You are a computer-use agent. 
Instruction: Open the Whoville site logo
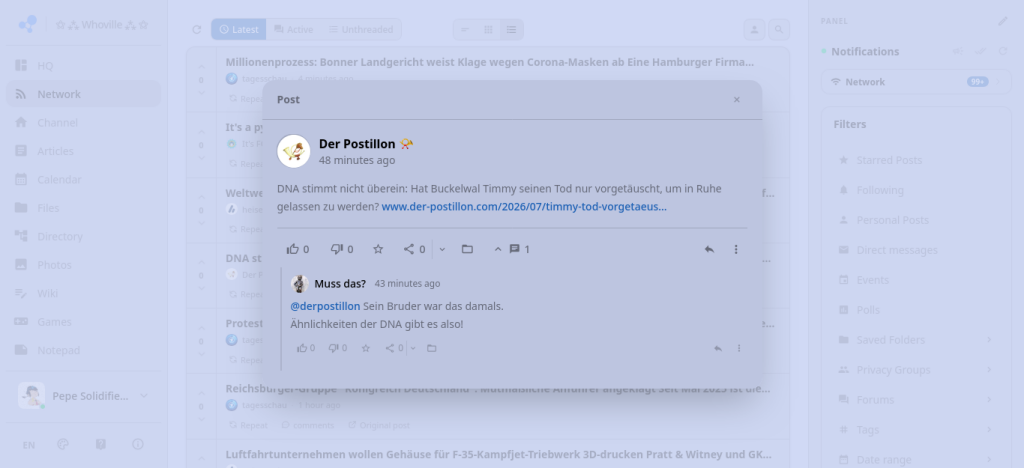27,24
